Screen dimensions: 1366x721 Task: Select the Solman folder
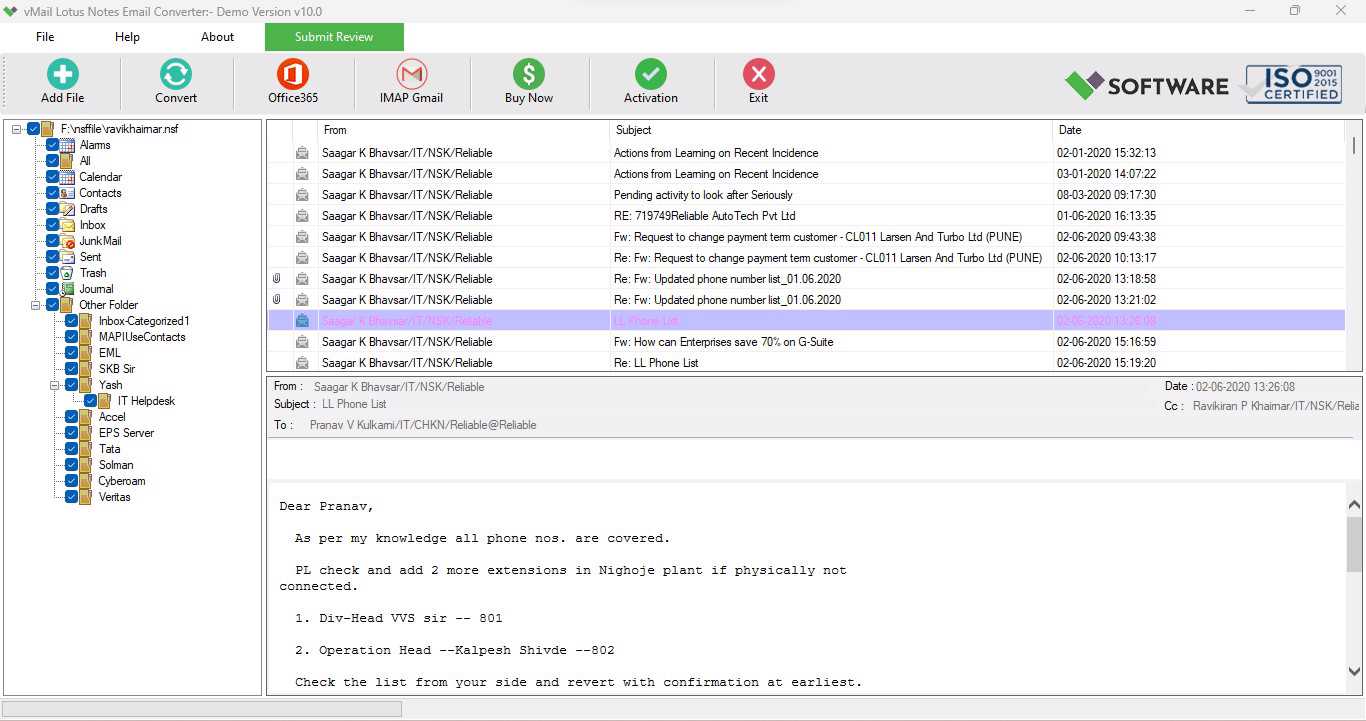116,465
